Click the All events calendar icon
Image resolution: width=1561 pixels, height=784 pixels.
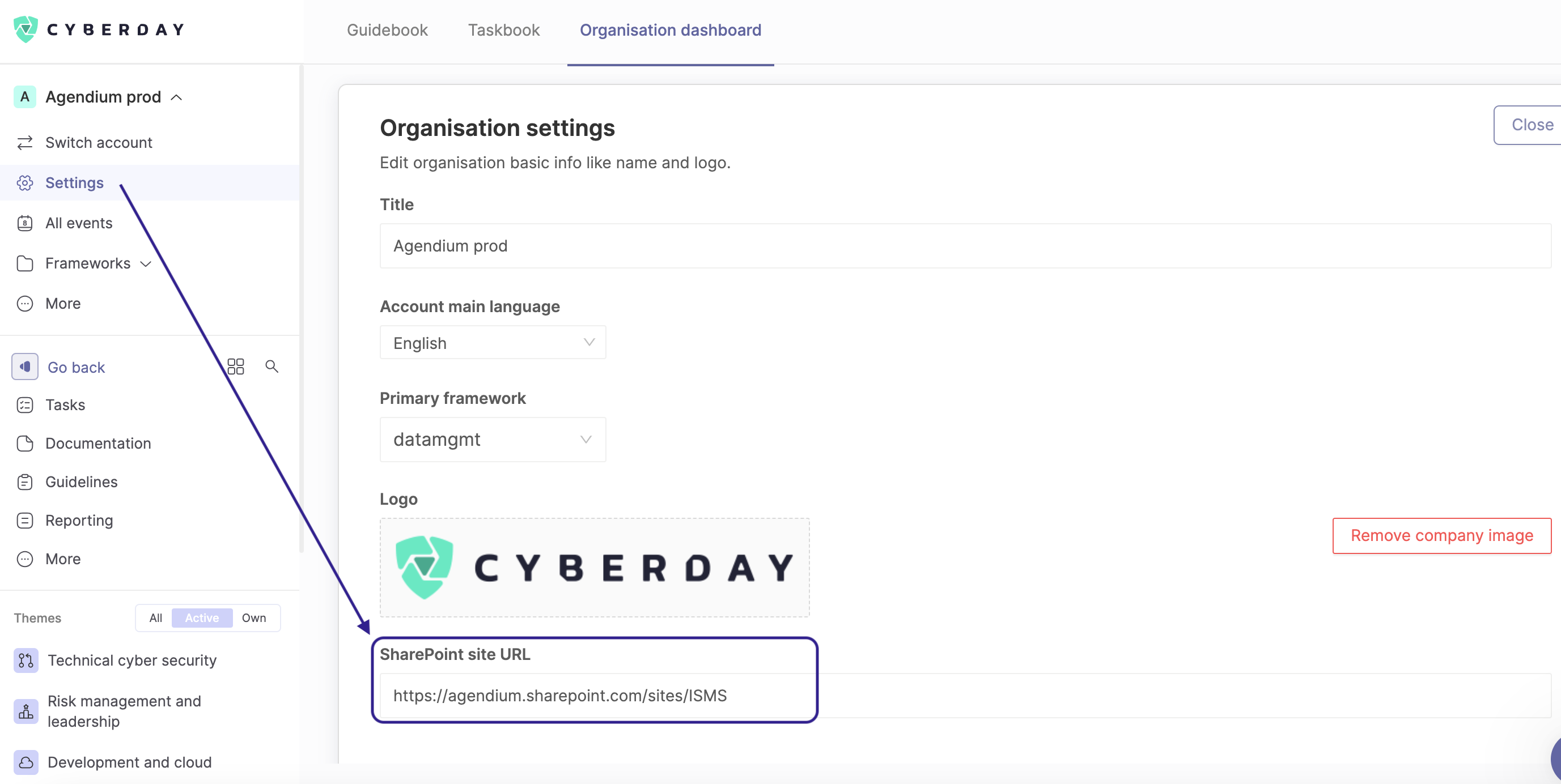click(25, 223)
